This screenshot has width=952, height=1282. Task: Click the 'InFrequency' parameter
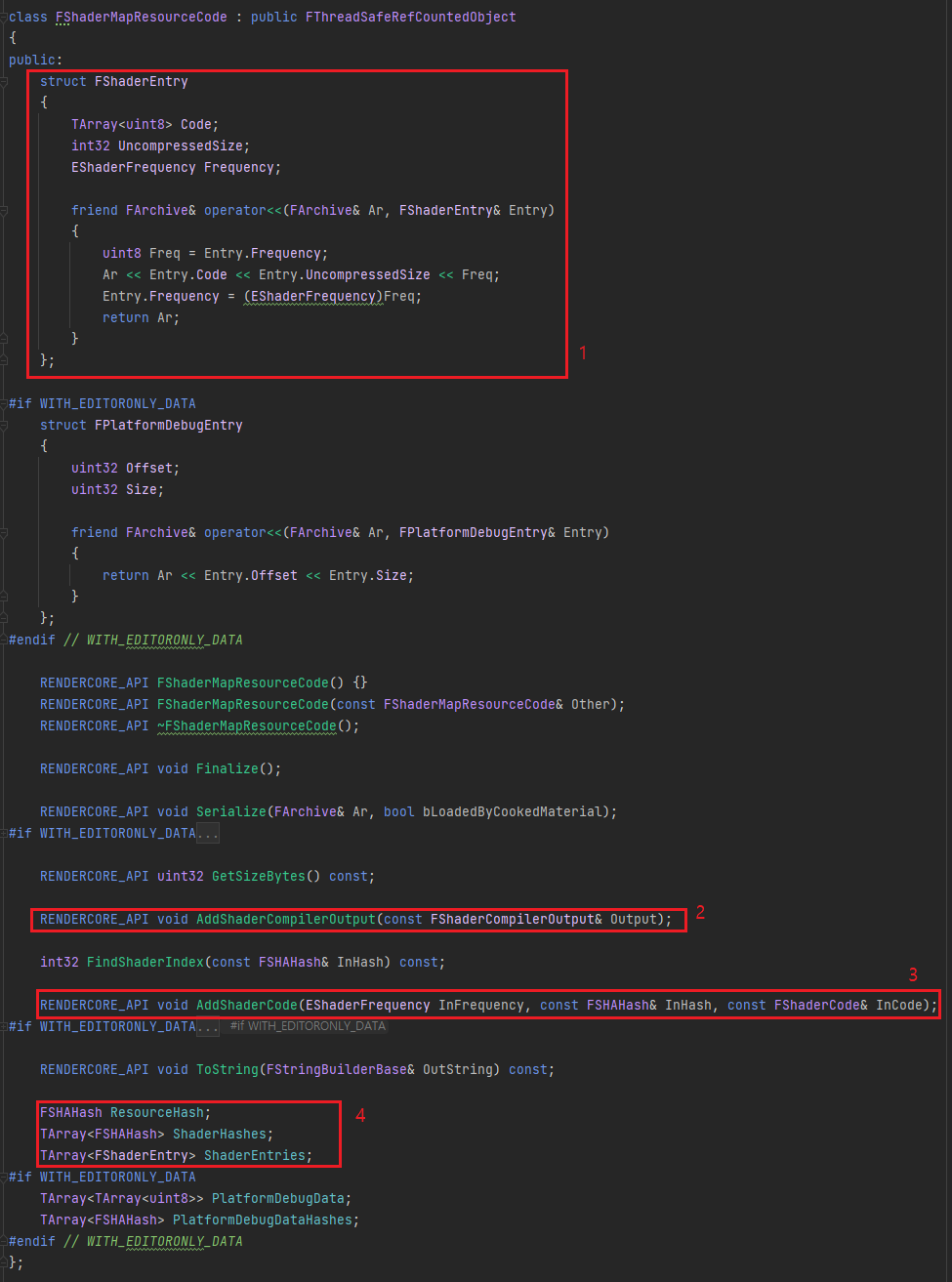pyautogui.click(x=481, y=1005)
